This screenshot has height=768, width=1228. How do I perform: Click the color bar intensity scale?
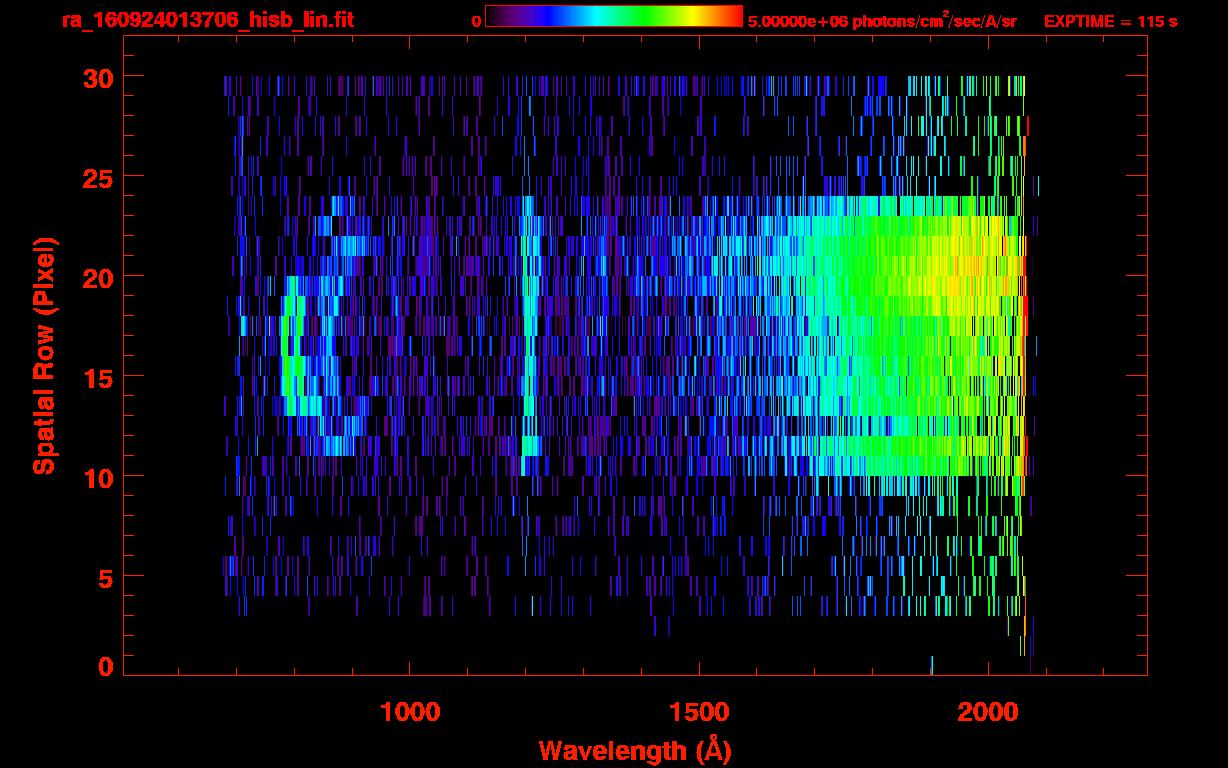[x=614, y=16]
